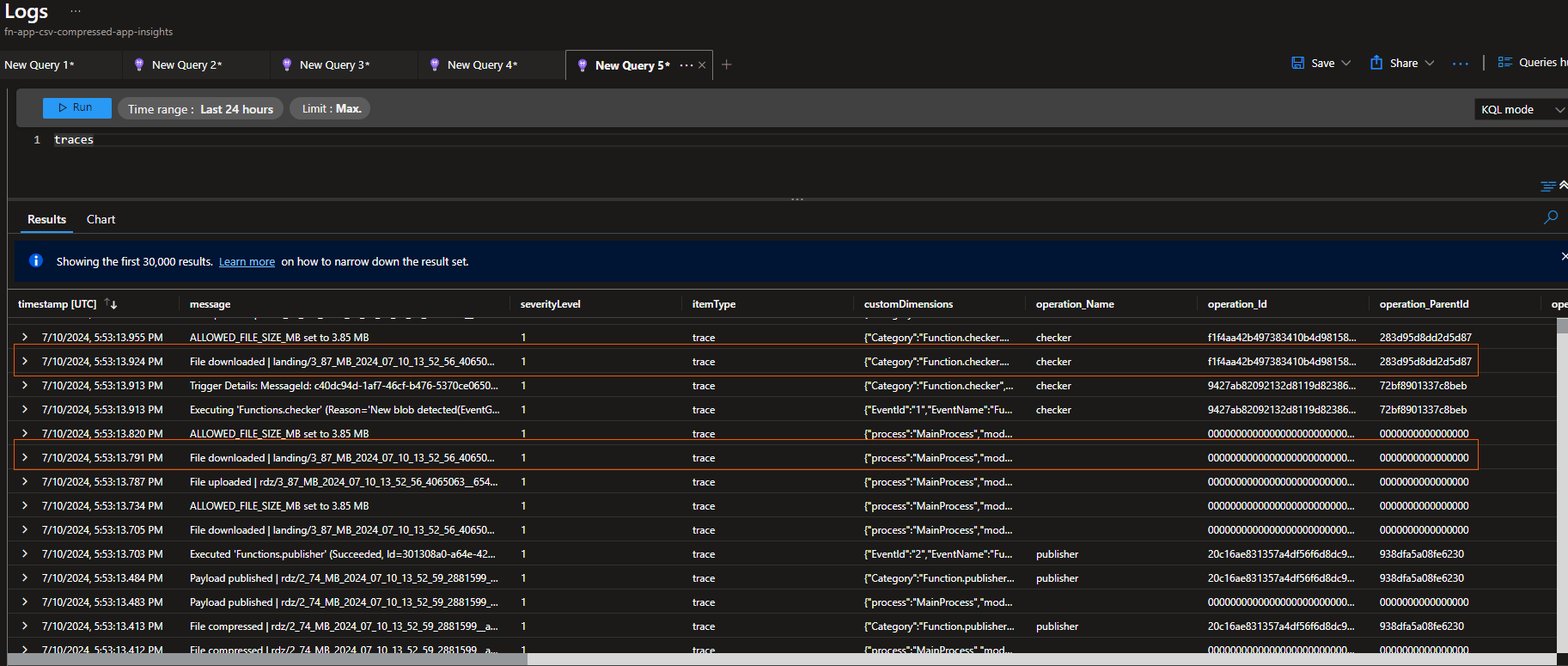1568x666 pixels.
Task: Expand the 5:53:13.955 PM row
Action: coord(25,337)
